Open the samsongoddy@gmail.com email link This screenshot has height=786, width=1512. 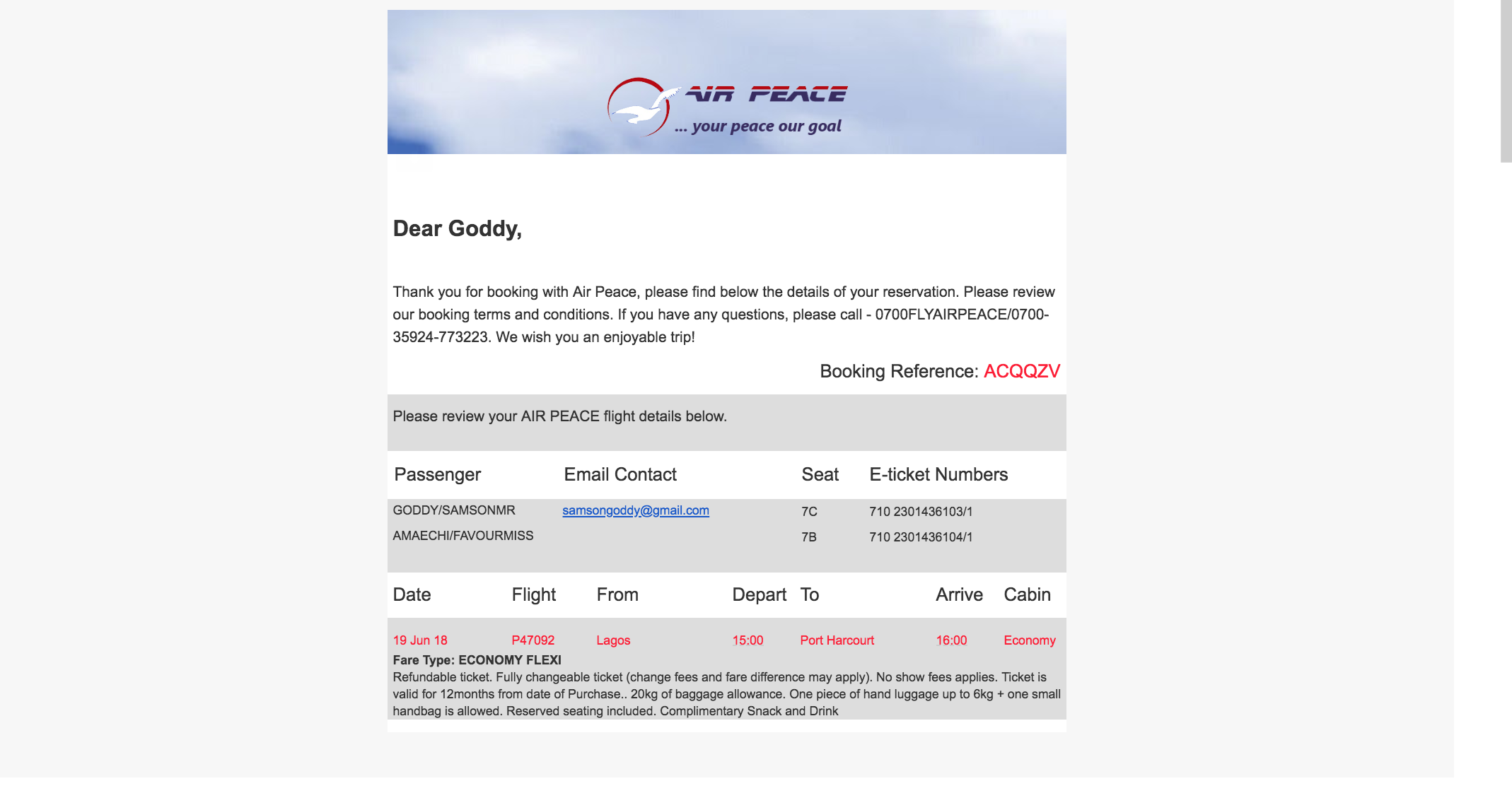click(635, 510)
